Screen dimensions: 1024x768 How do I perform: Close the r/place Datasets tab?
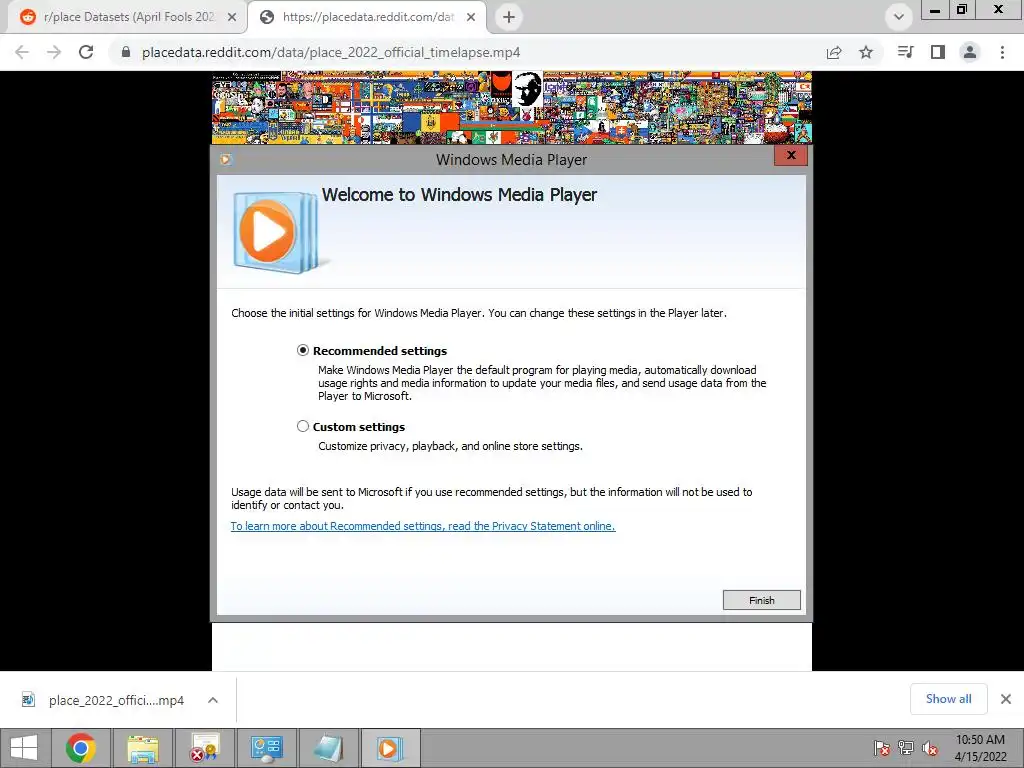pyautogui.click(x=232, y=17)
